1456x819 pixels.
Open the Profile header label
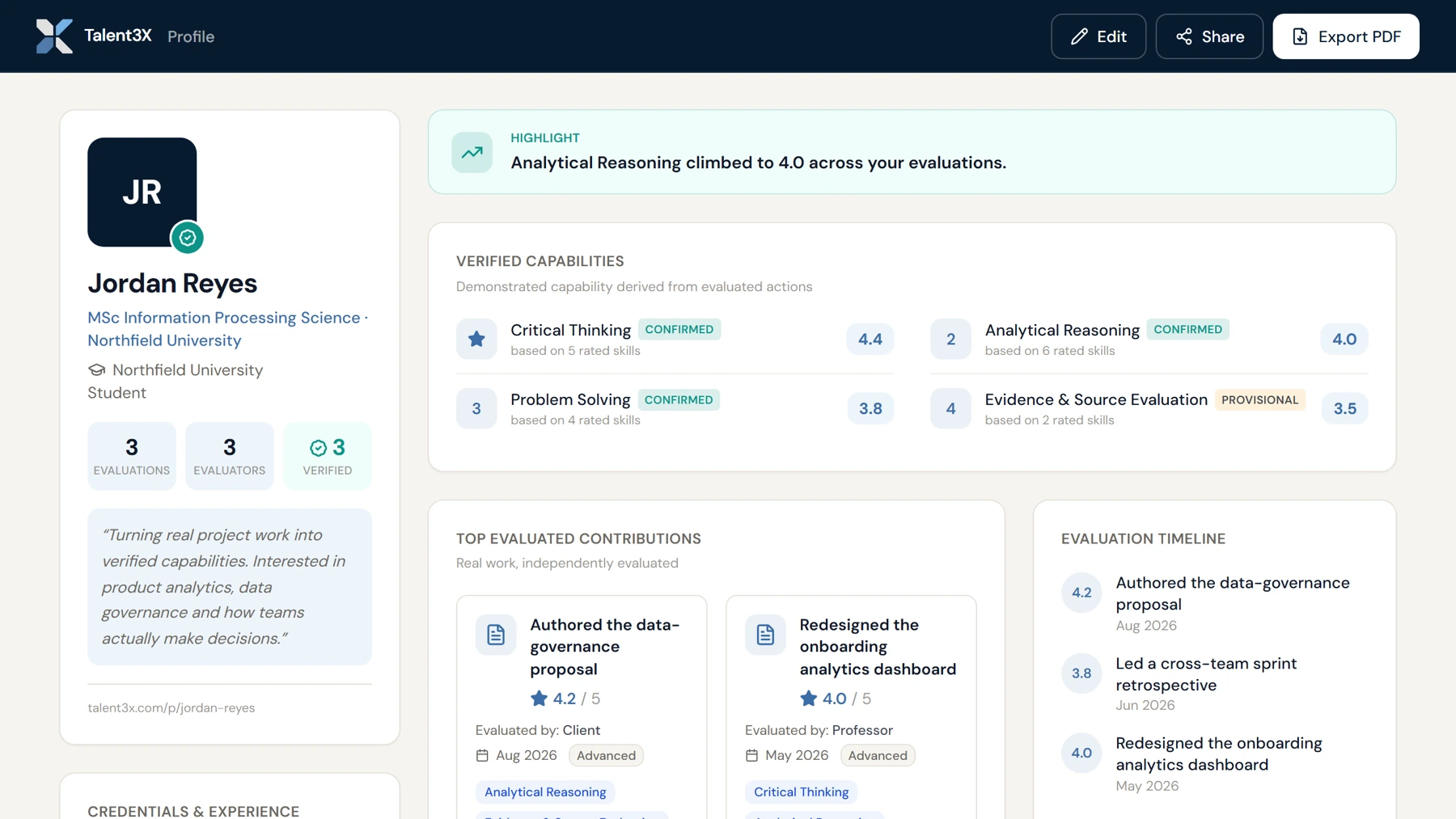tap(191, 36)
